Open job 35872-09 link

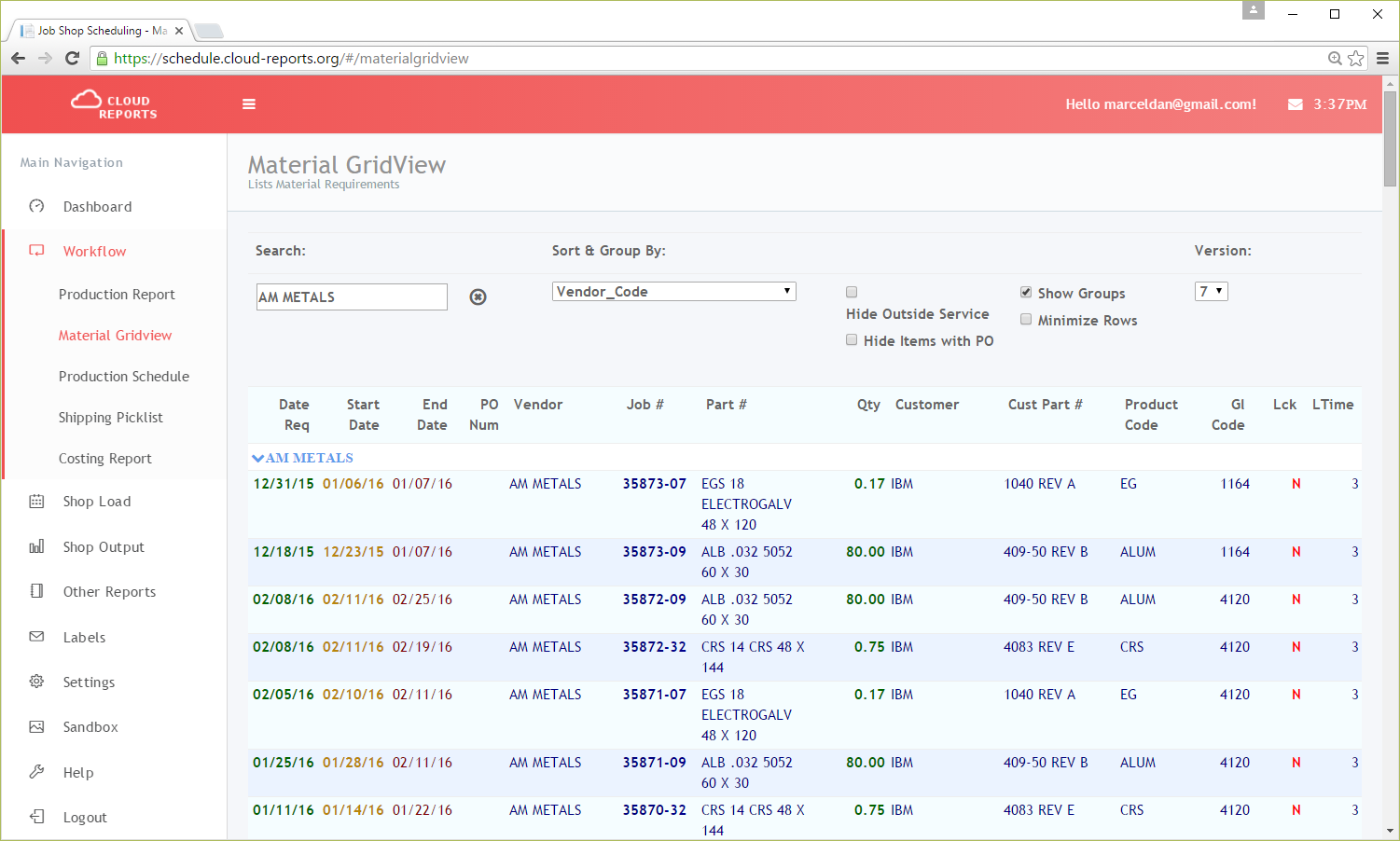655,600
